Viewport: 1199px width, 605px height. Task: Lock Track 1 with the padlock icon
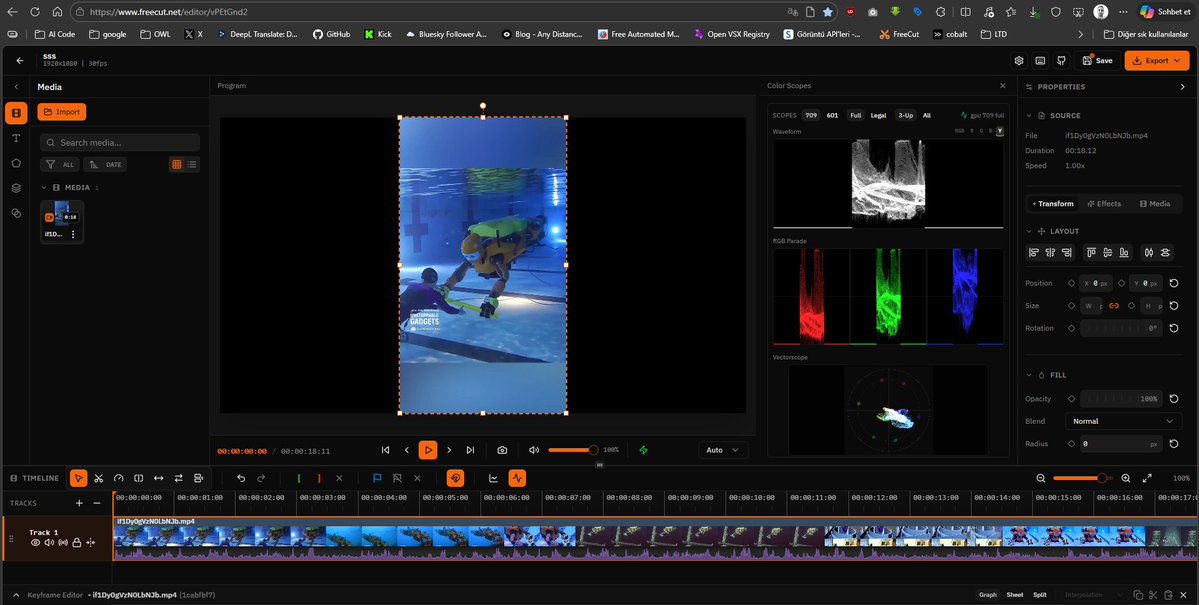click(77, 543)
